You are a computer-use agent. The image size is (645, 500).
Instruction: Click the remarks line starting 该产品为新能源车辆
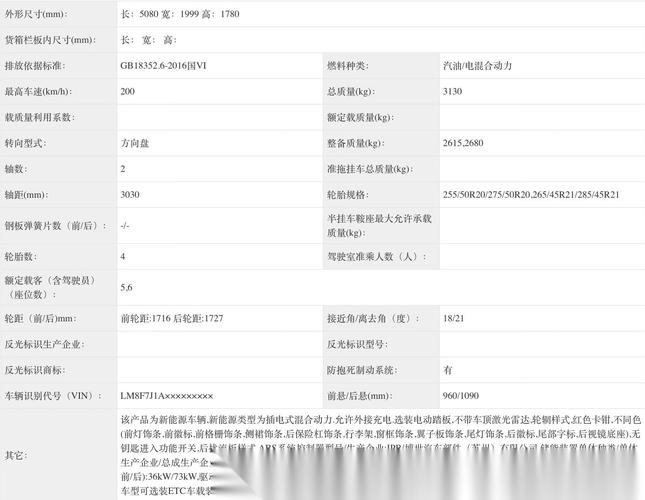[381, 420]
